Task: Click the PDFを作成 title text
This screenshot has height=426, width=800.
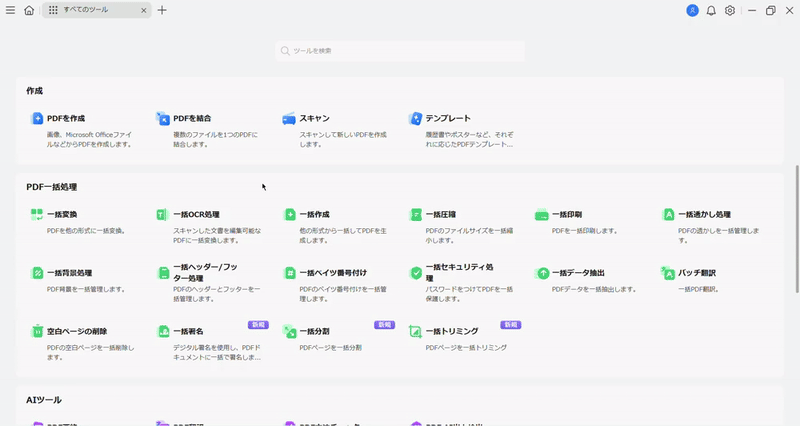Action: (66, 118)
